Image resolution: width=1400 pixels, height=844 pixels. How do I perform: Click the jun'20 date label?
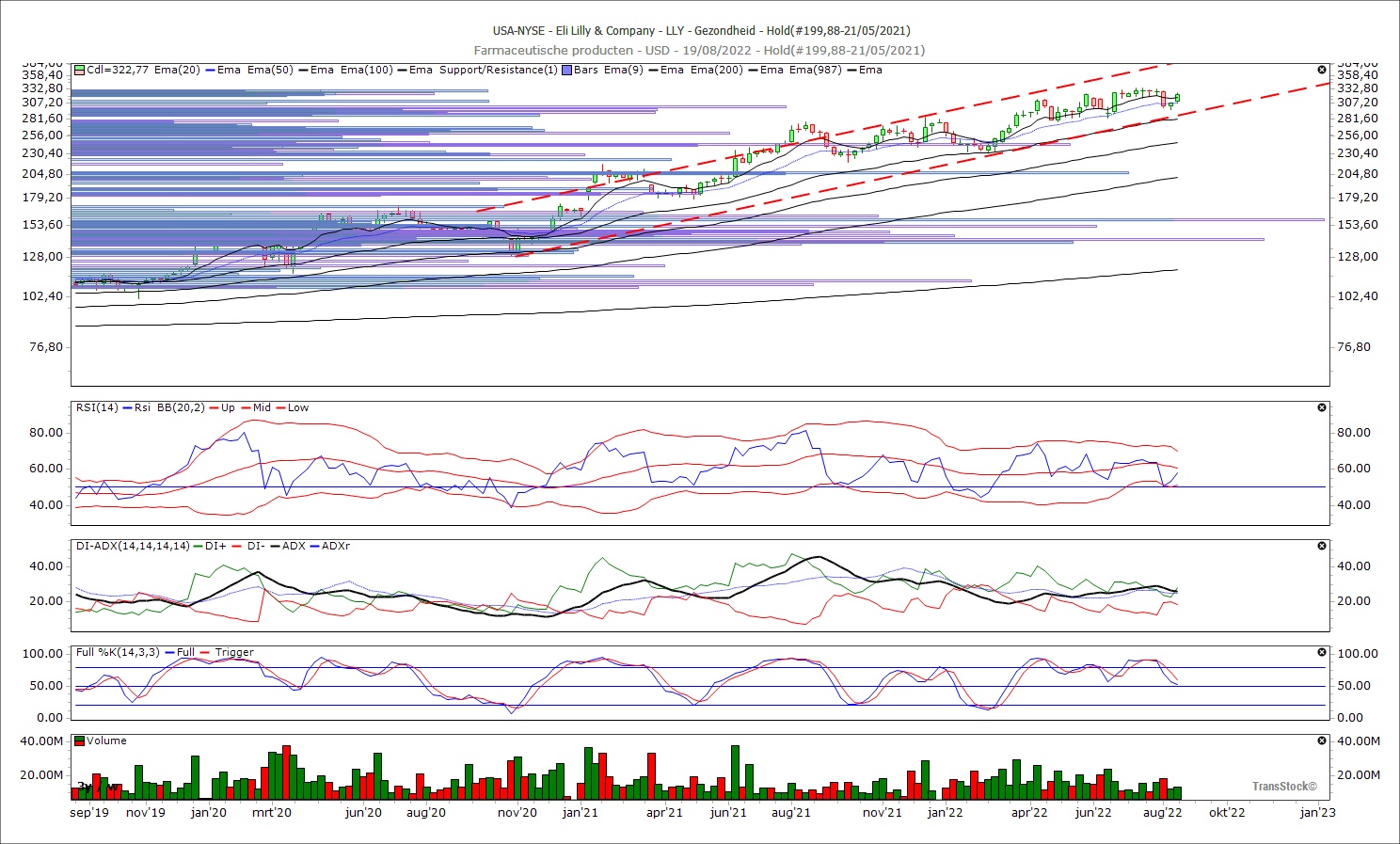click(x=363, y=812)
